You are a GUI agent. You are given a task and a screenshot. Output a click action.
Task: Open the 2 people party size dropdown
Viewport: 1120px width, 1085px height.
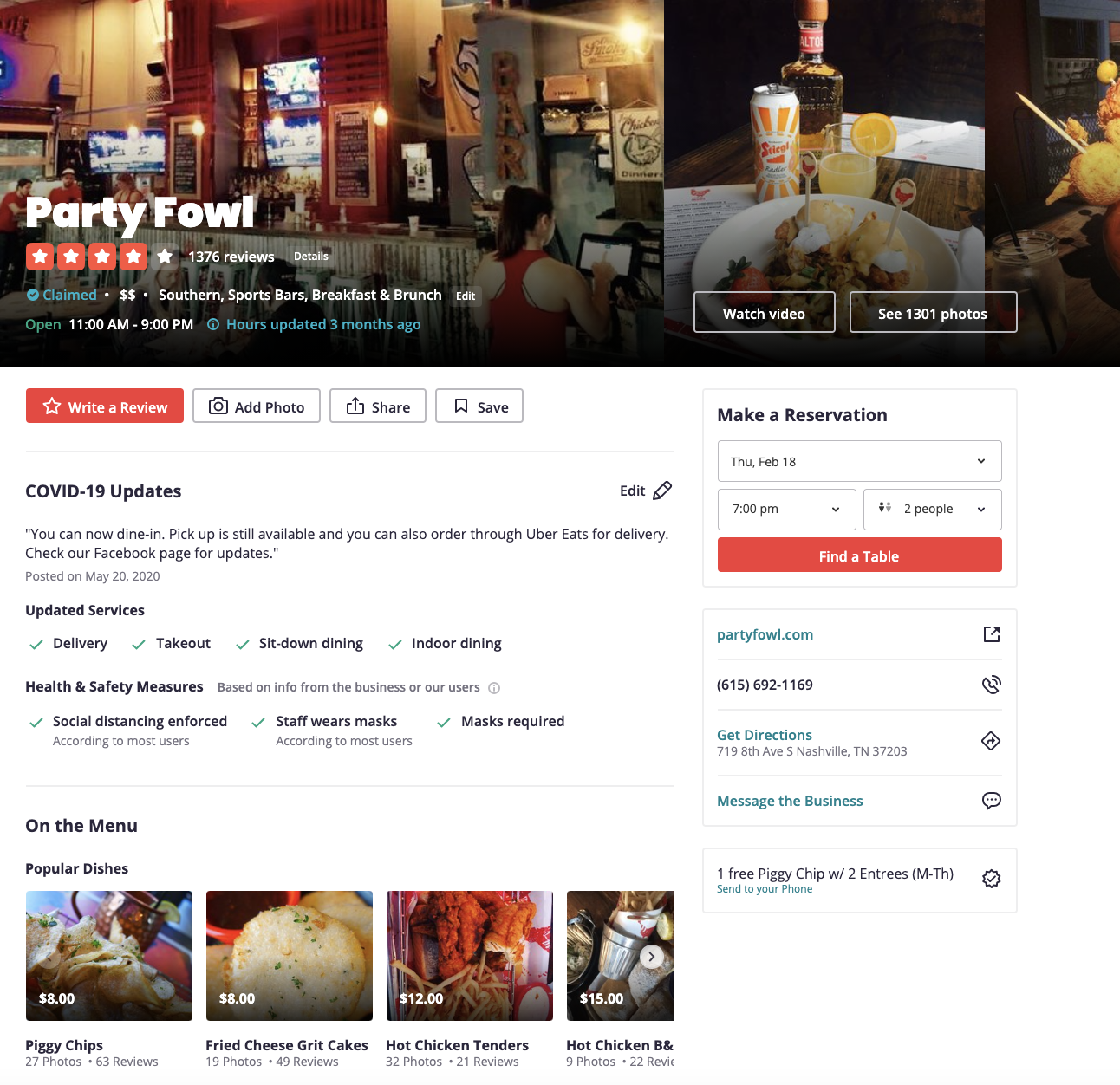pos(933,510)
